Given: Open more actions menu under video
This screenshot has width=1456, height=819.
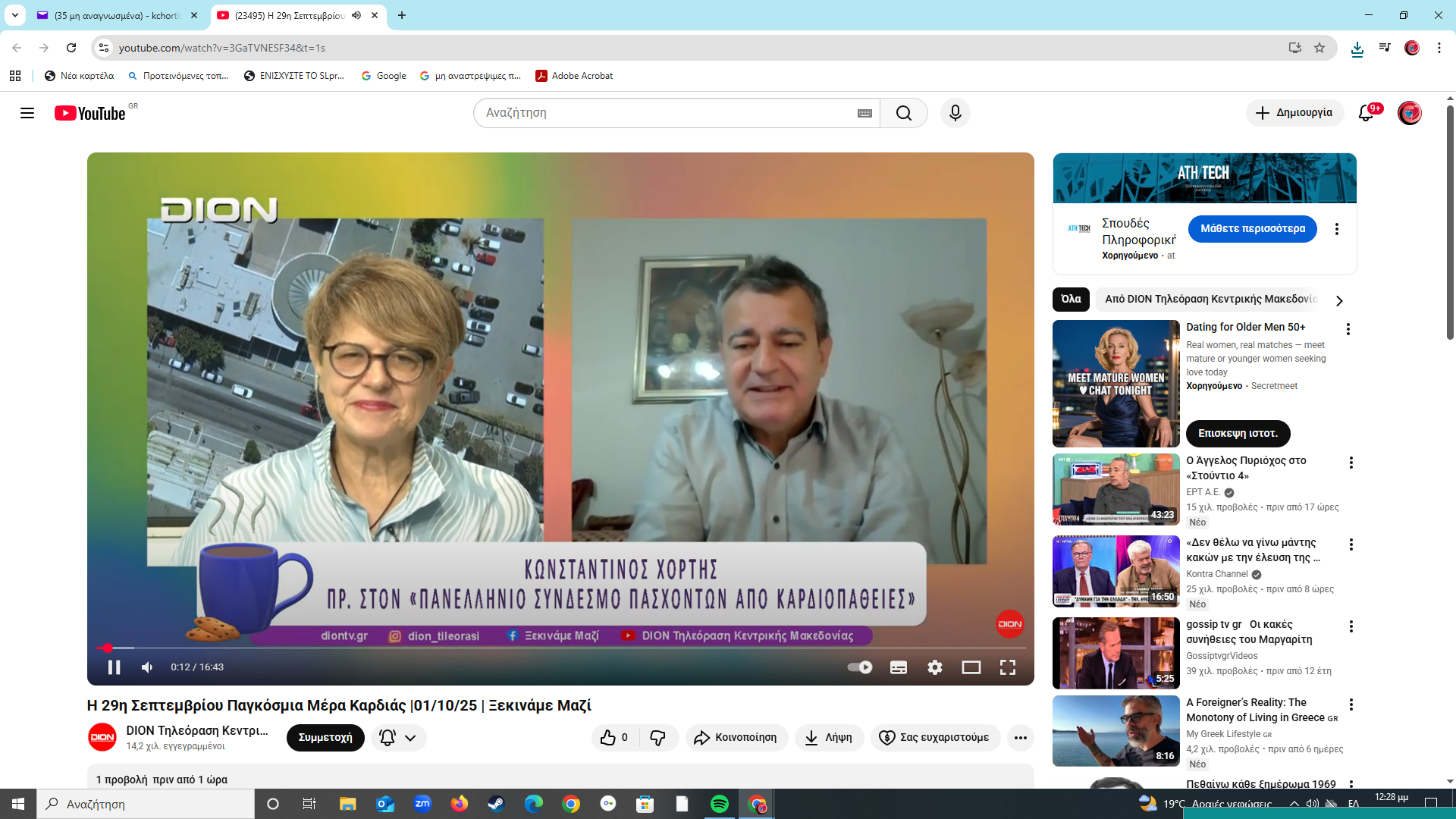Looking at the screenshot, I should [x=1020, y=737].
